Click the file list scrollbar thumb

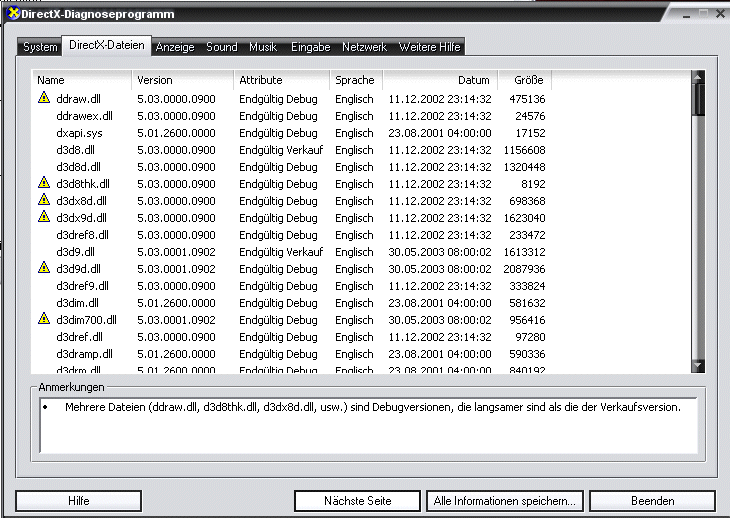[x=698, y=99]
